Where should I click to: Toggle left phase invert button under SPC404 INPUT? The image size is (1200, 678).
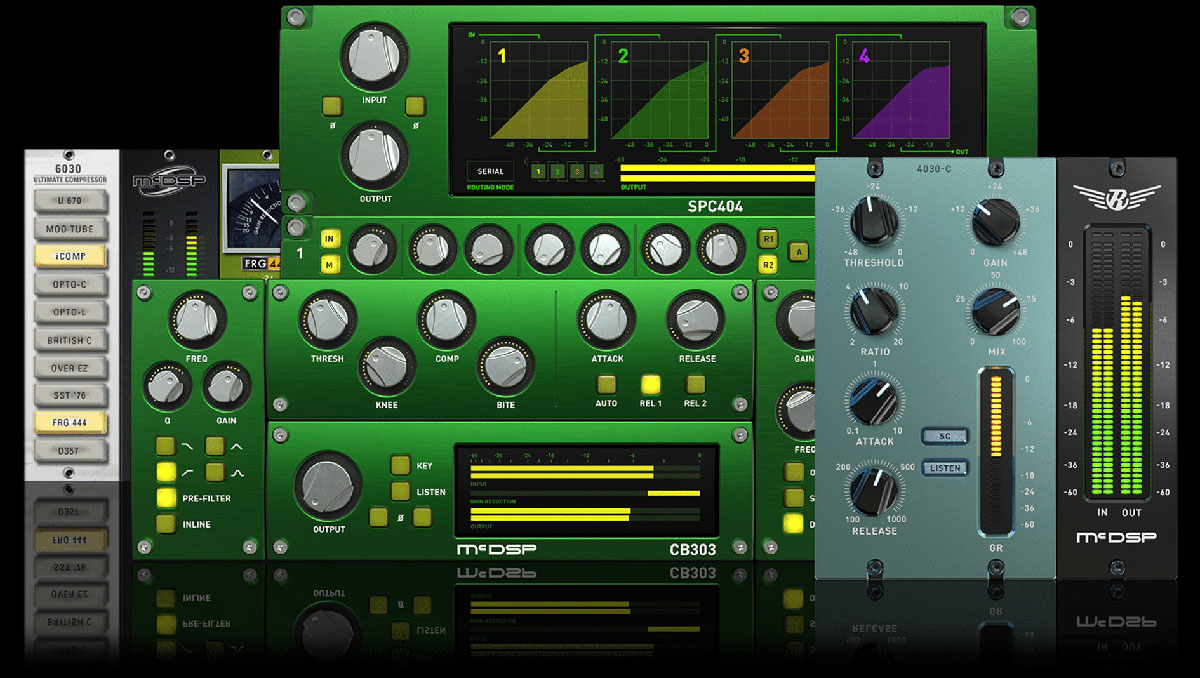pyautogui.click(x=331, y=106)
